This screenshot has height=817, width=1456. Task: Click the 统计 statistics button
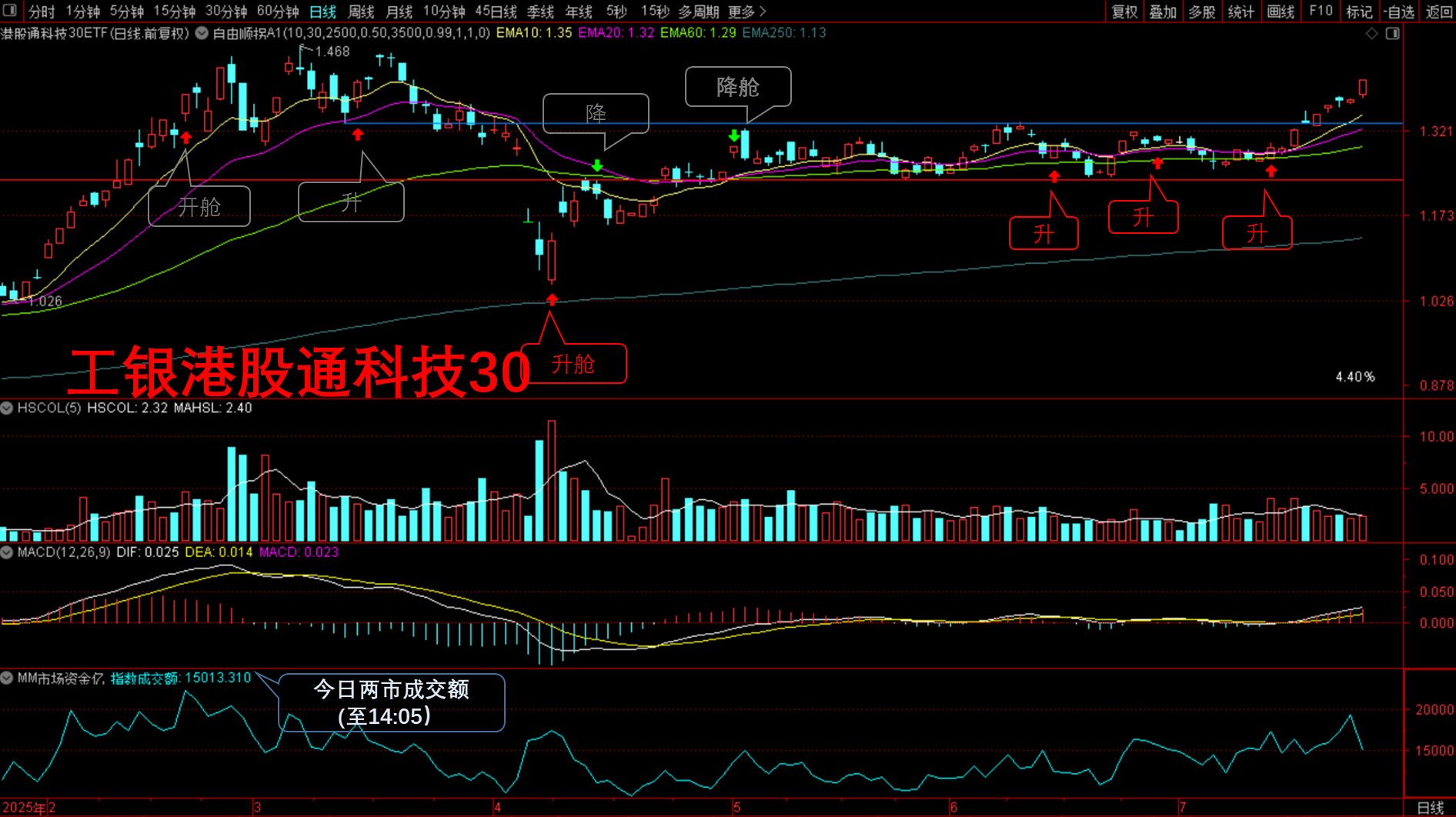click(1241, 12)
